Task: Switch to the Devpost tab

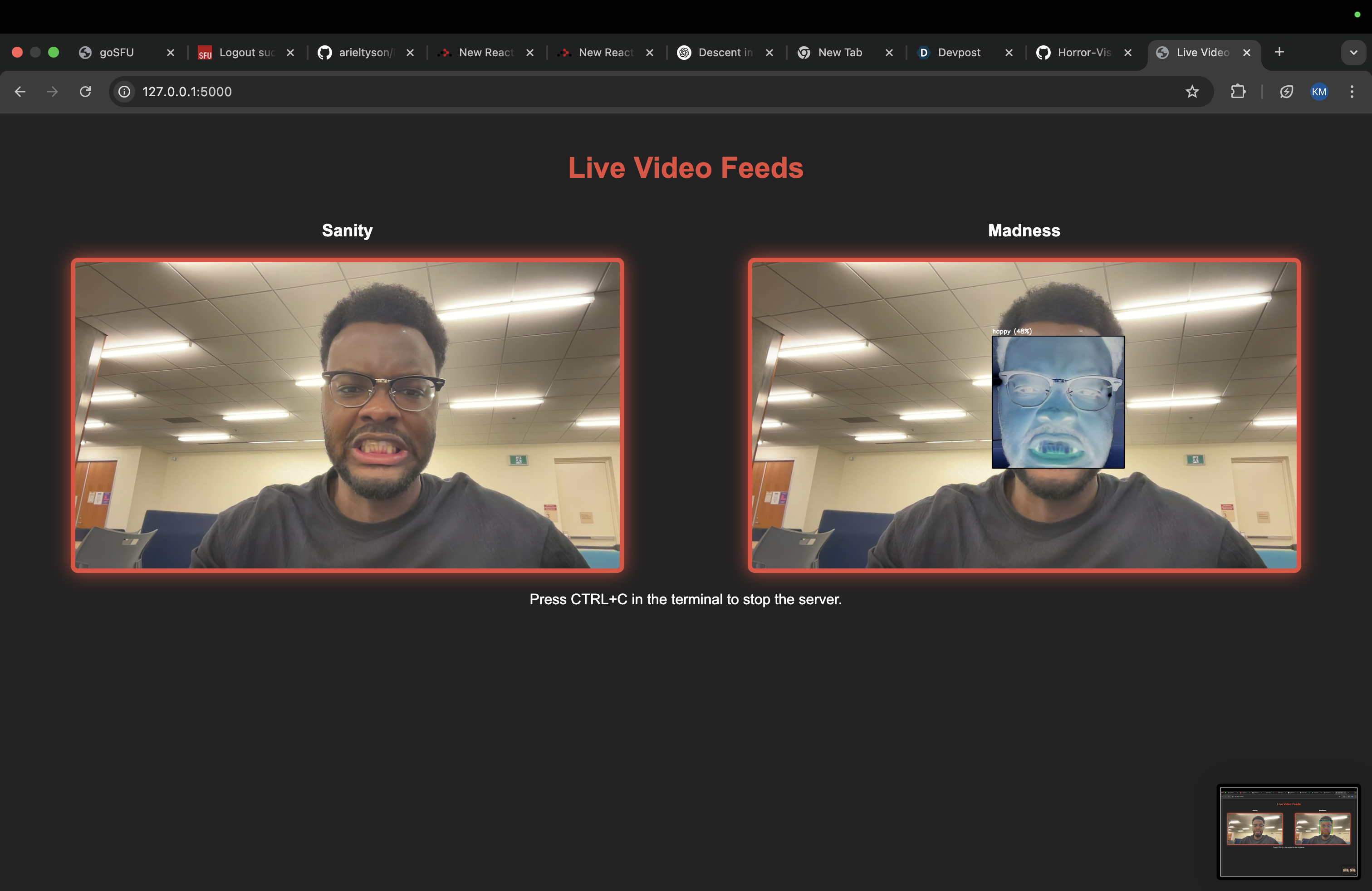Action: [x=959, y=53]
